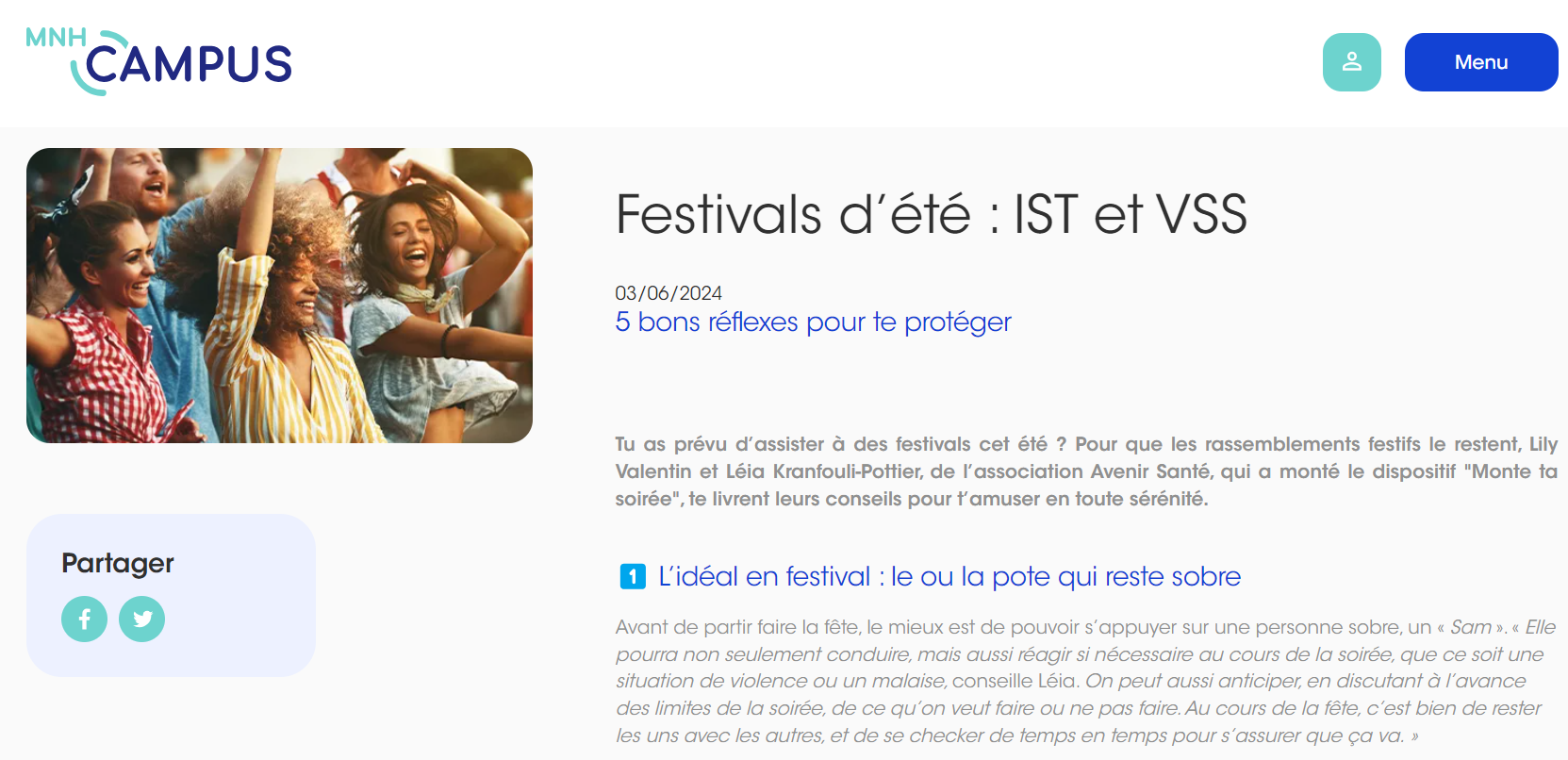Click the quoted advice paragraph from Léia

coord(1086,681)
